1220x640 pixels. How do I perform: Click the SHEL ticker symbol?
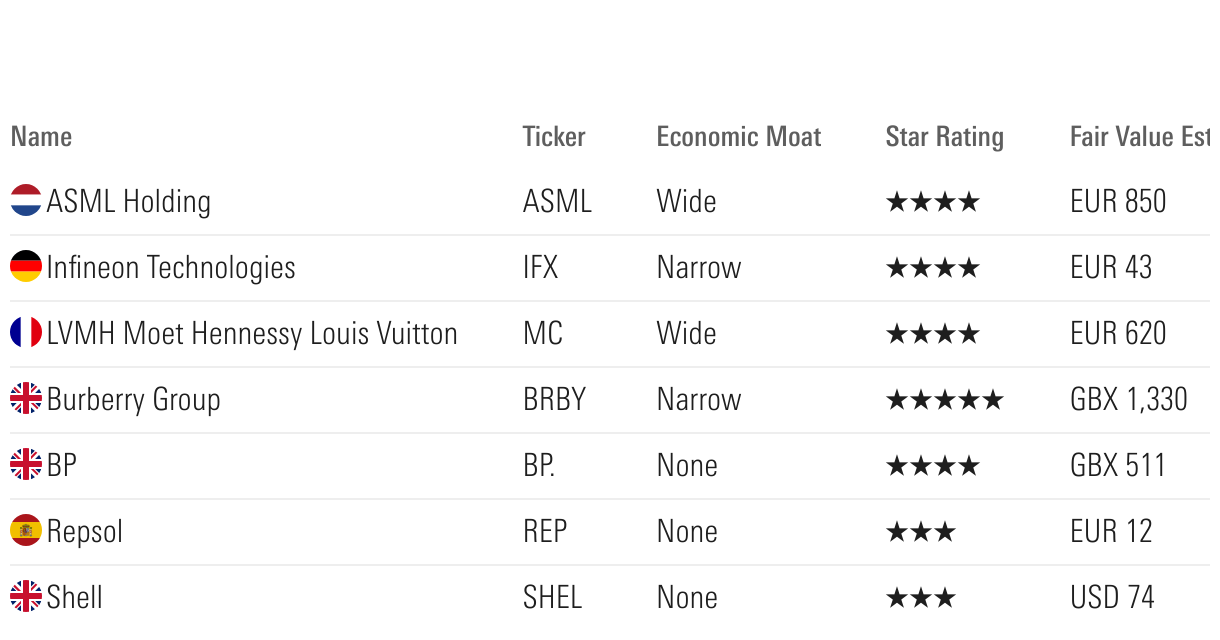click(x=552, y=598)
